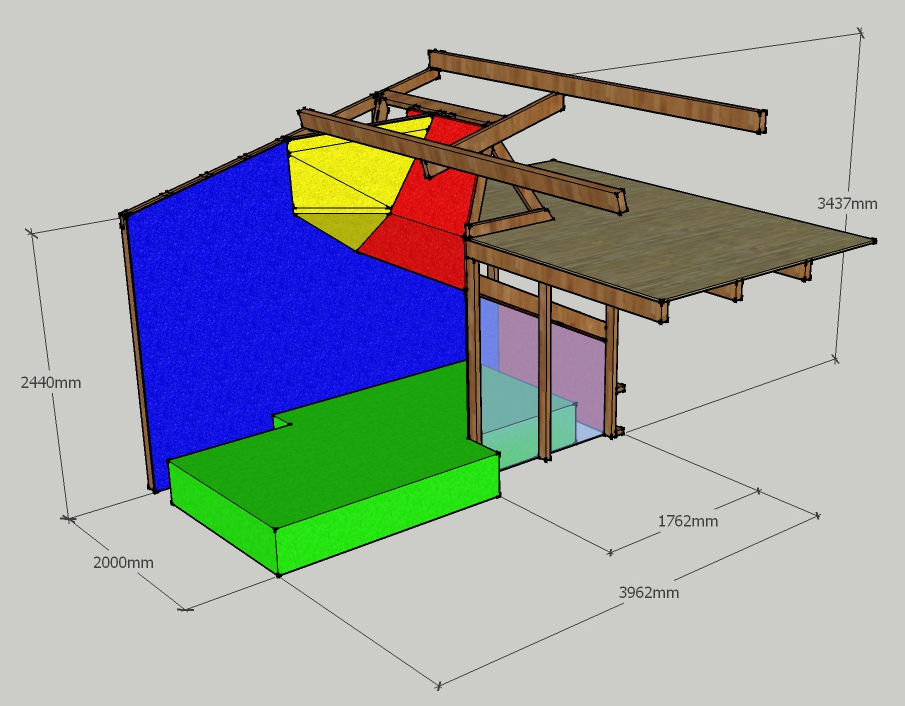Click the topmost long wooden beam
This screenshot has width=905, height=706.
(600, 90)
